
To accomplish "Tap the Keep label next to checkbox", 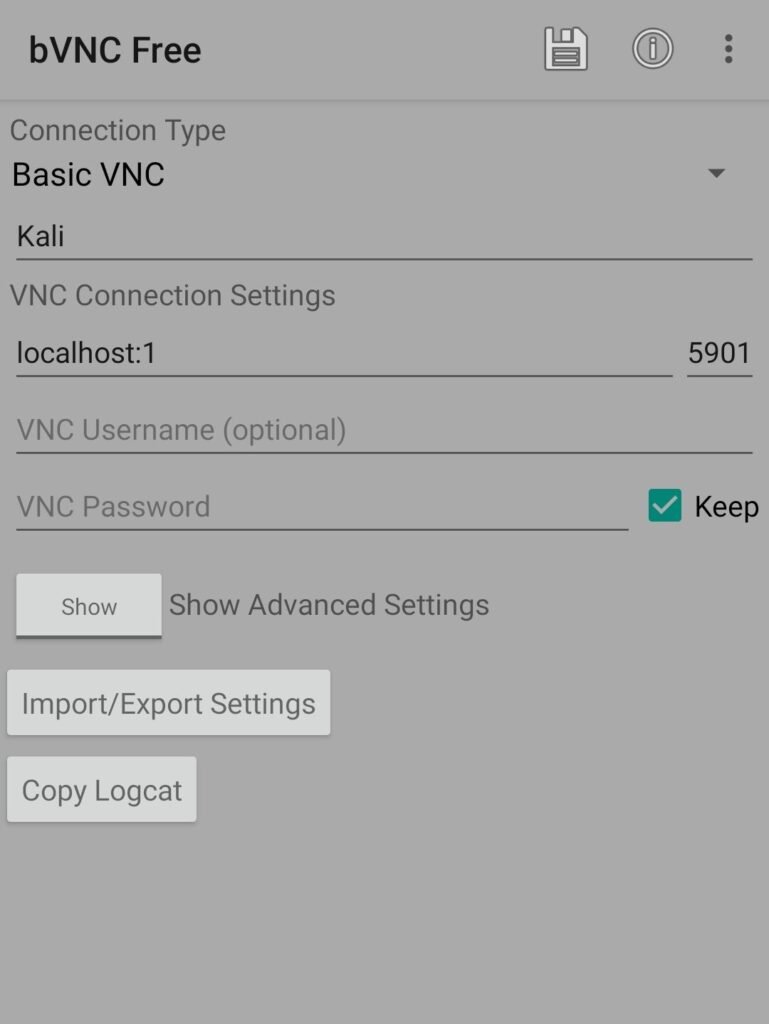I will click(726, 507).
